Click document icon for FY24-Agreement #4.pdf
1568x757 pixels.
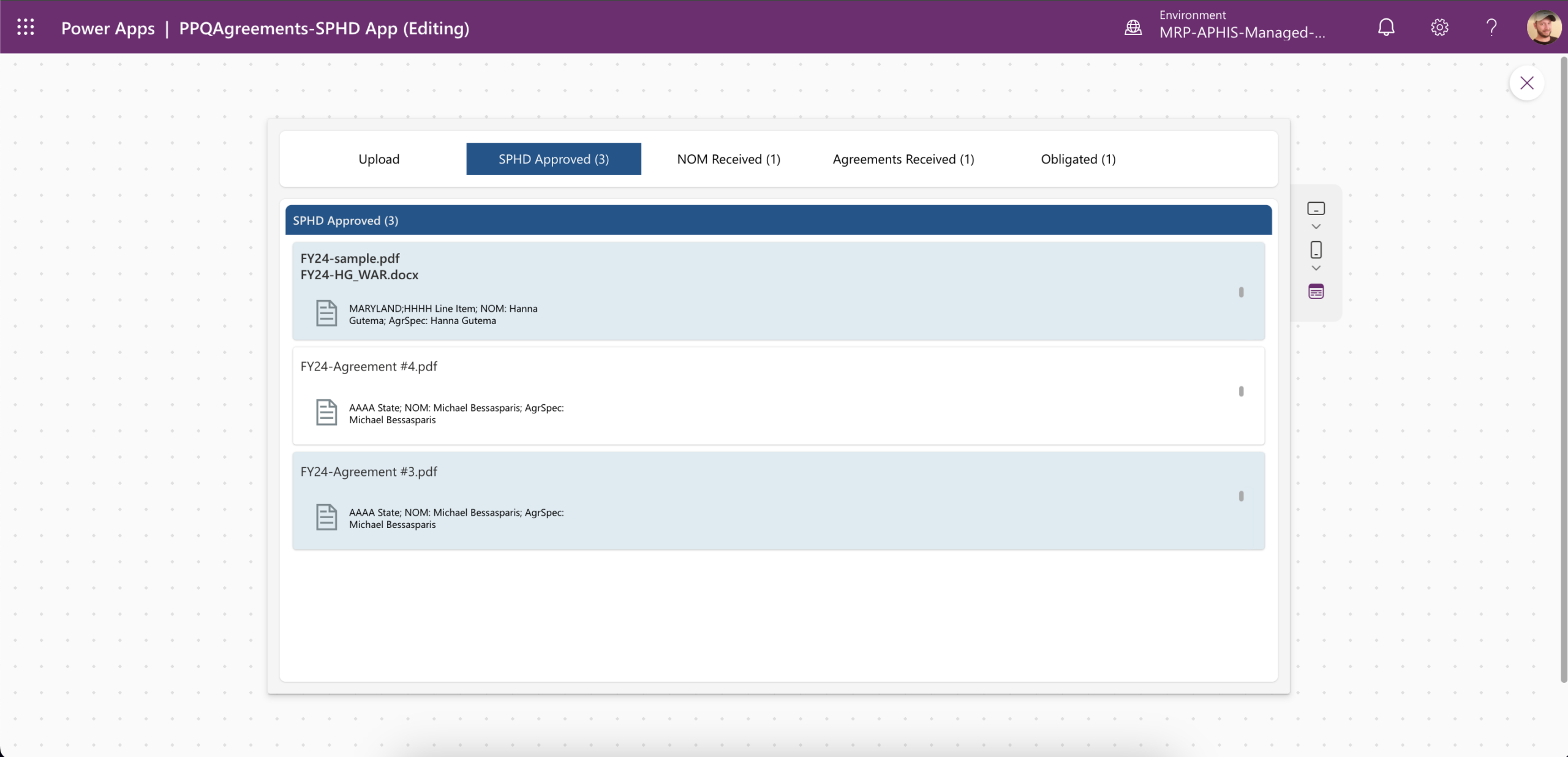click(x=326, y=412)
